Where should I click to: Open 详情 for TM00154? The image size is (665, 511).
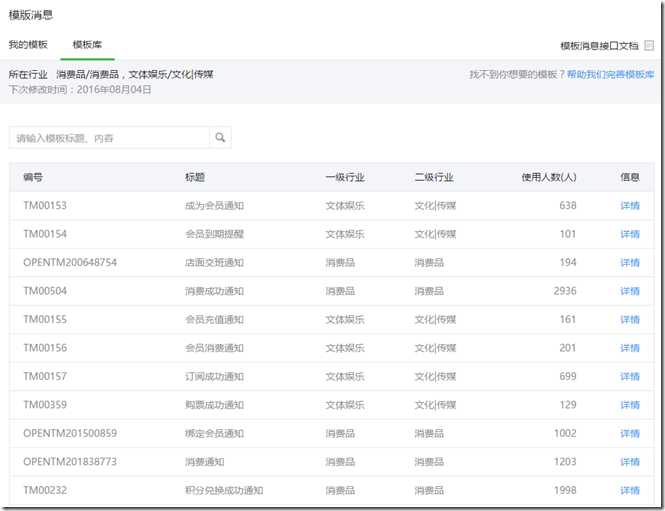pos(630,234)
